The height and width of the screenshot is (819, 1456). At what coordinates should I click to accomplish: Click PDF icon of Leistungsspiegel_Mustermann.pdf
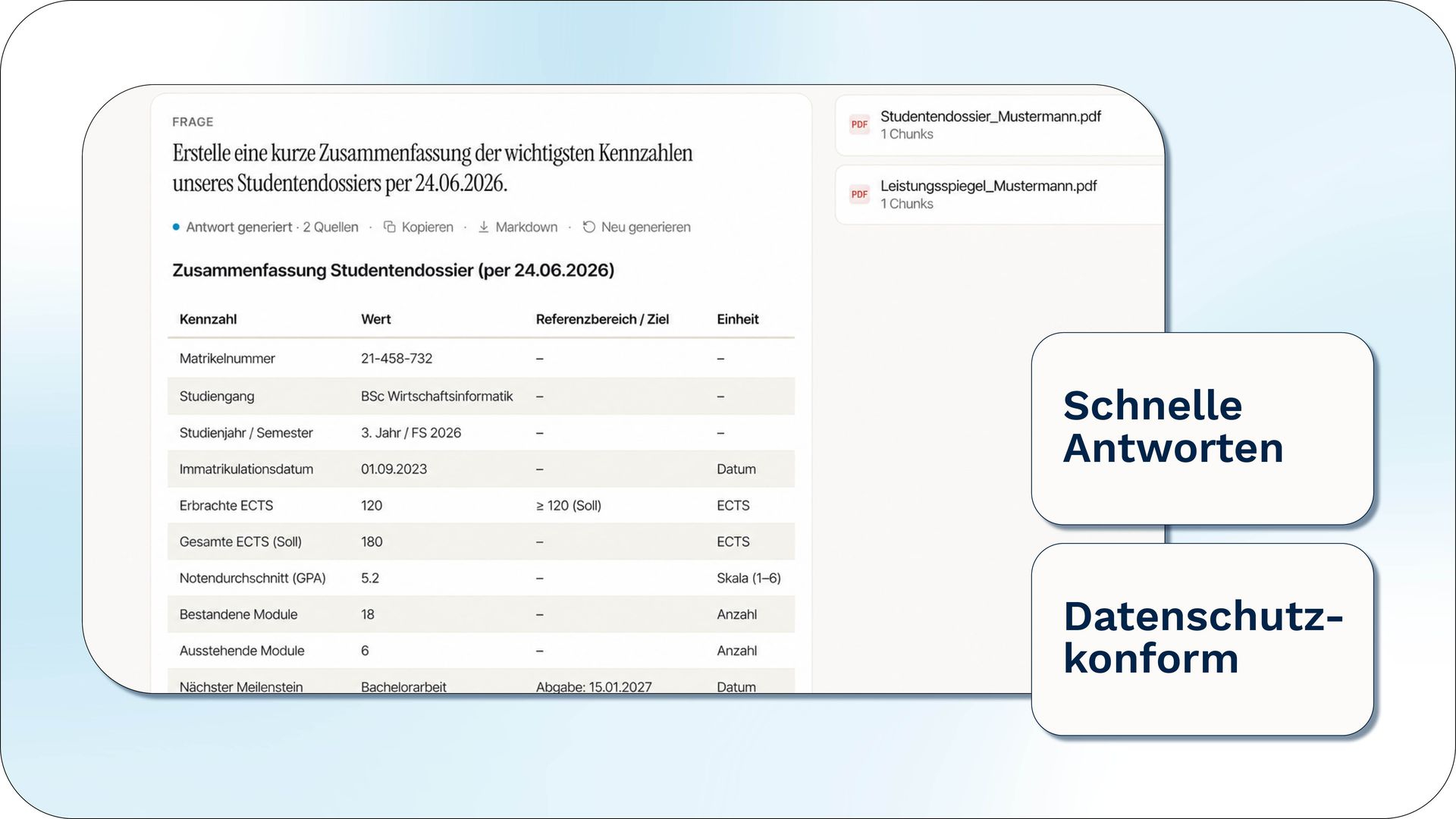[859, 194]
